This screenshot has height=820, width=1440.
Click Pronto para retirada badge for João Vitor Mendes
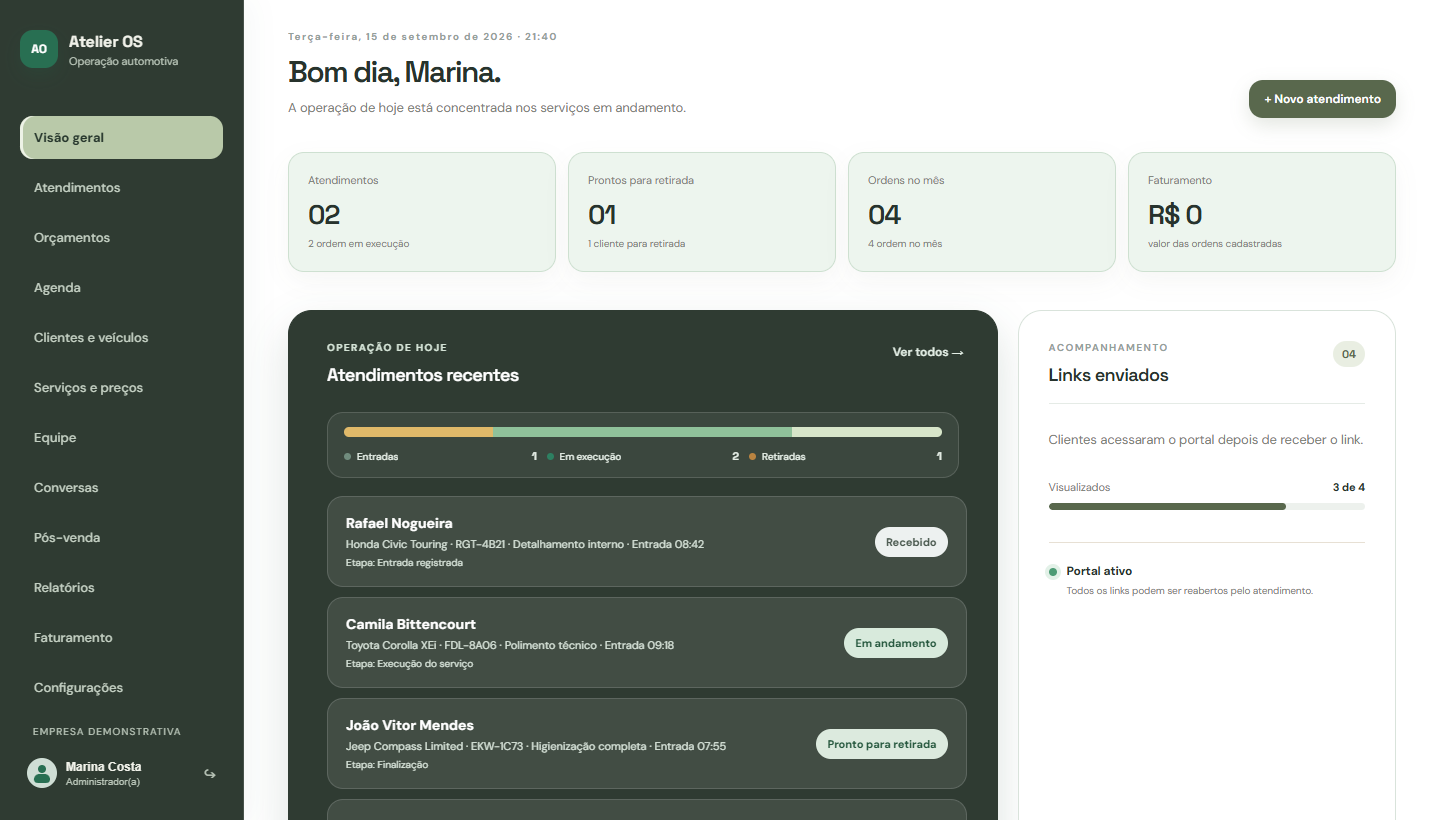click(x=882, y=744)
